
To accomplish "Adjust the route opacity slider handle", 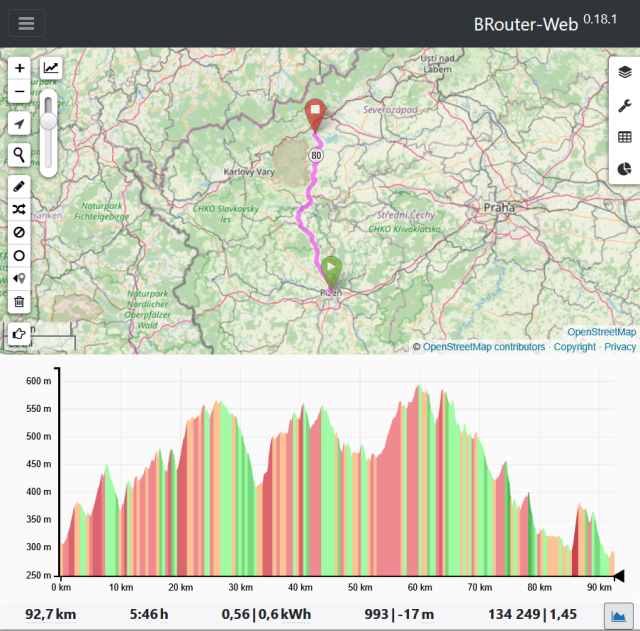I will [49, 121].
